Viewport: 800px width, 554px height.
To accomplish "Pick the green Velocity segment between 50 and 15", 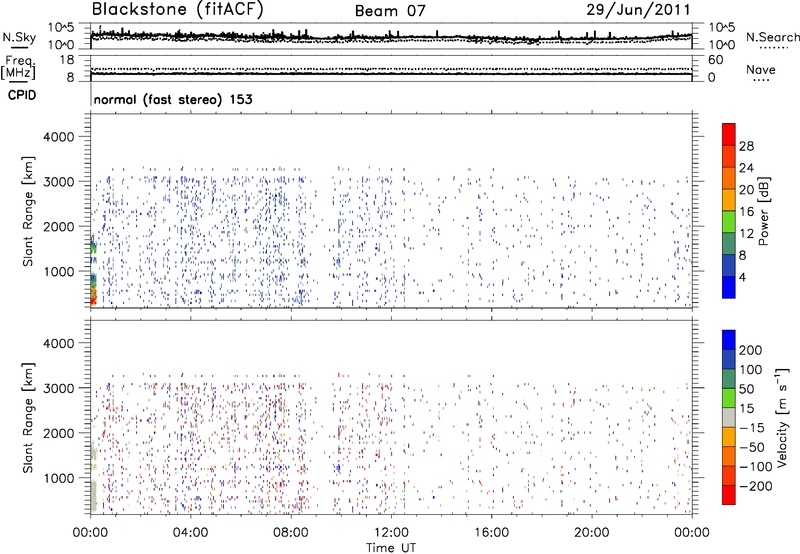I will pos(729,398).
